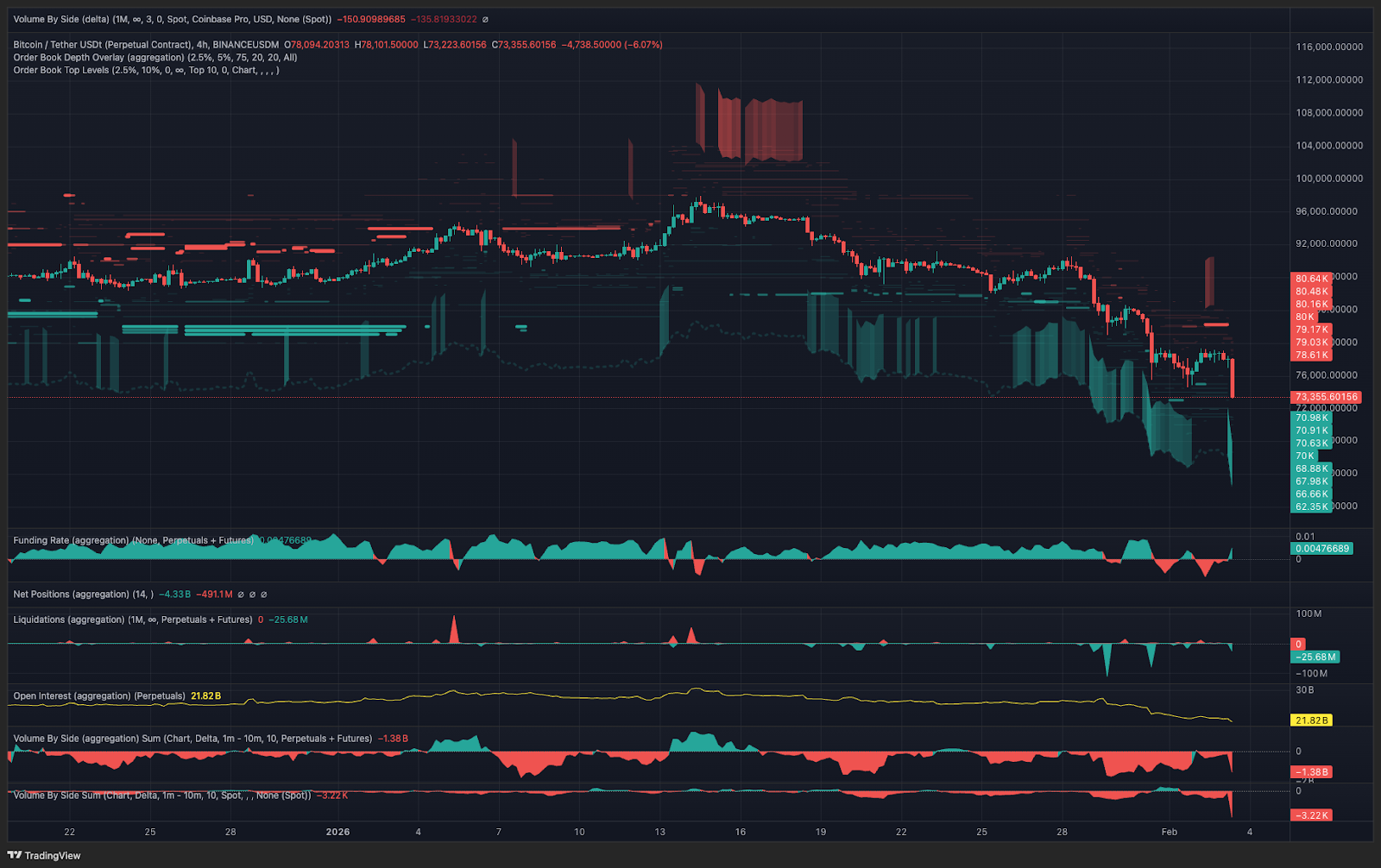The width and height of the screenshot is (1381, 868).
Task: Select the 0.00476689 funding rate scale label
Action: tap(1321, 549)
